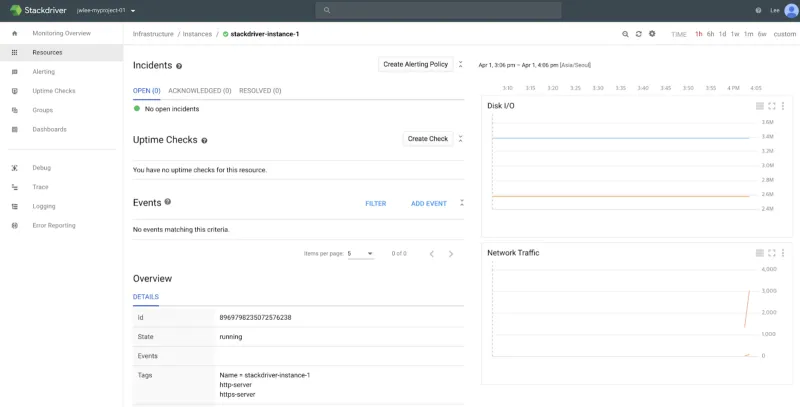Go to Instances breadcrumb
This screenshot has height=407, width=800.
click(197, 34)
